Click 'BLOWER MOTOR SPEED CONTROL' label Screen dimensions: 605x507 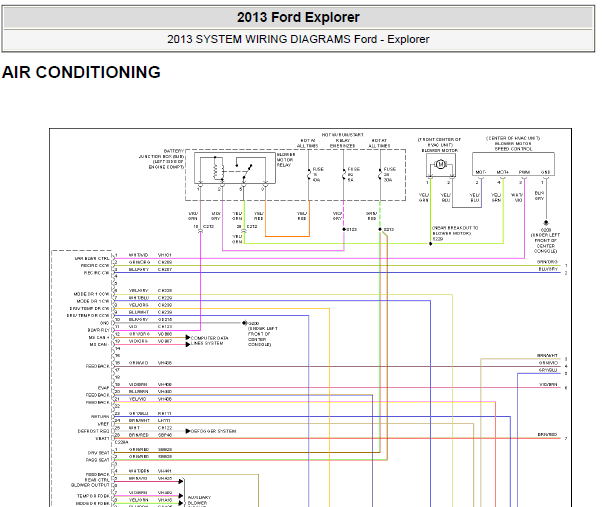(x=513, y=146)
